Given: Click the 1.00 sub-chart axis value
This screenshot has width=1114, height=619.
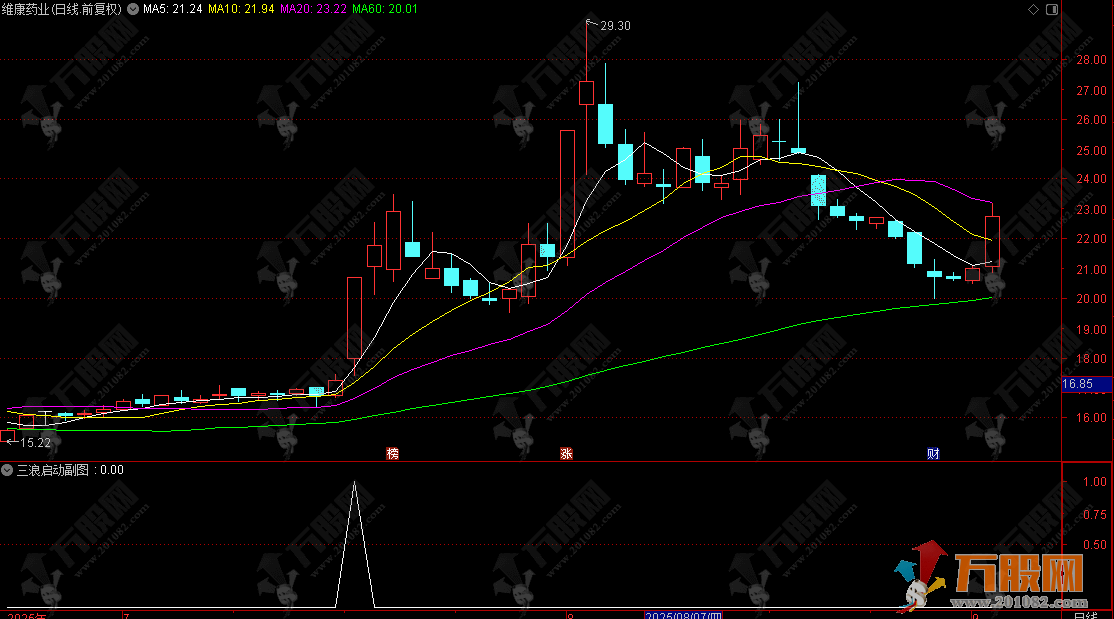Looking at the screenshot, I should (x=1094, y=482).
